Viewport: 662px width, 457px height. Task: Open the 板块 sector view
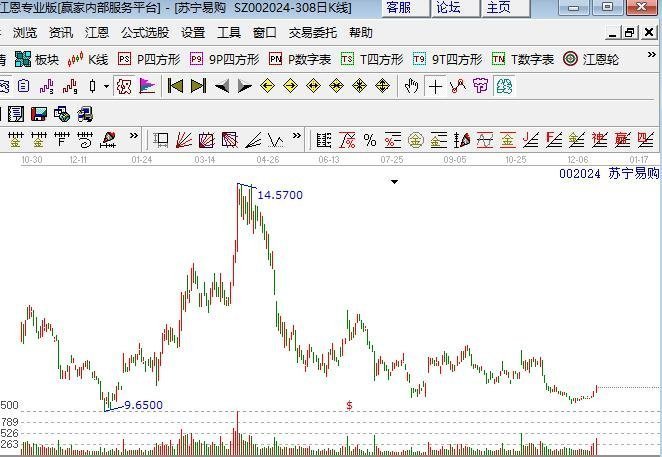tap(37, 60)
